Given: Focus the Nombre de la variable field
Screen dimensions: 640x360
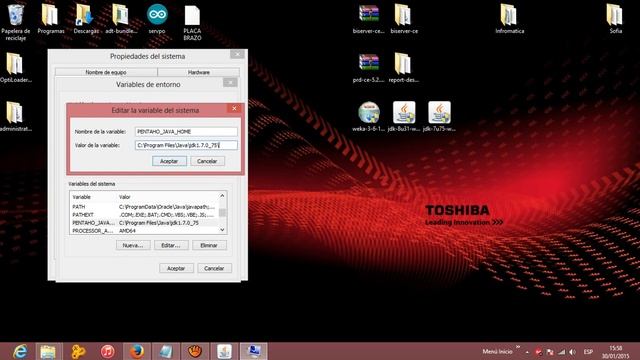Looking at the screenshot, I should coord(186,131).
